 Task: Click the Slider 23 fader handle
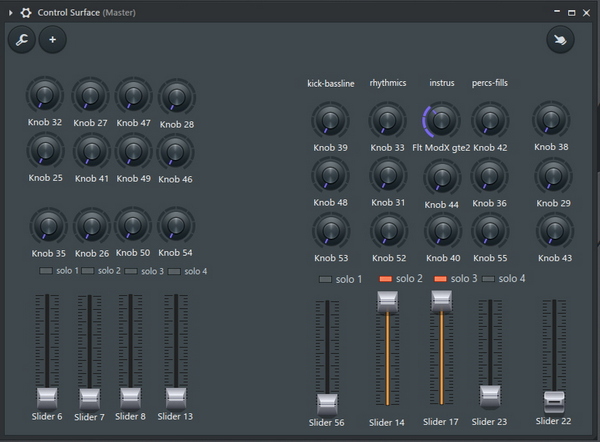490,396
